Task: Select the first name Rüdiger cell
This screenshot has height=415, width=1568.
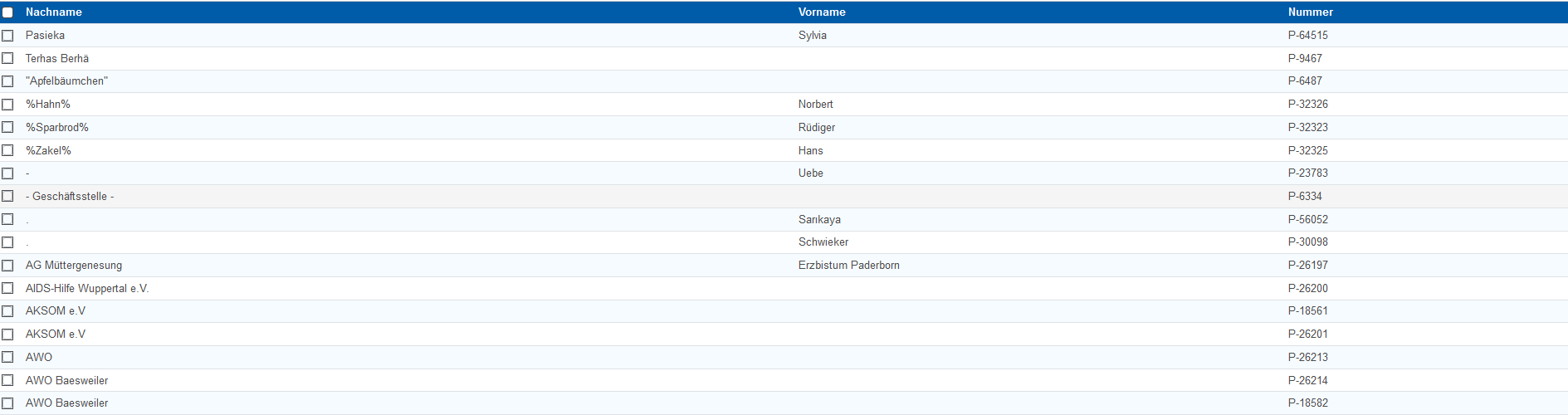Action: [816, 128]
